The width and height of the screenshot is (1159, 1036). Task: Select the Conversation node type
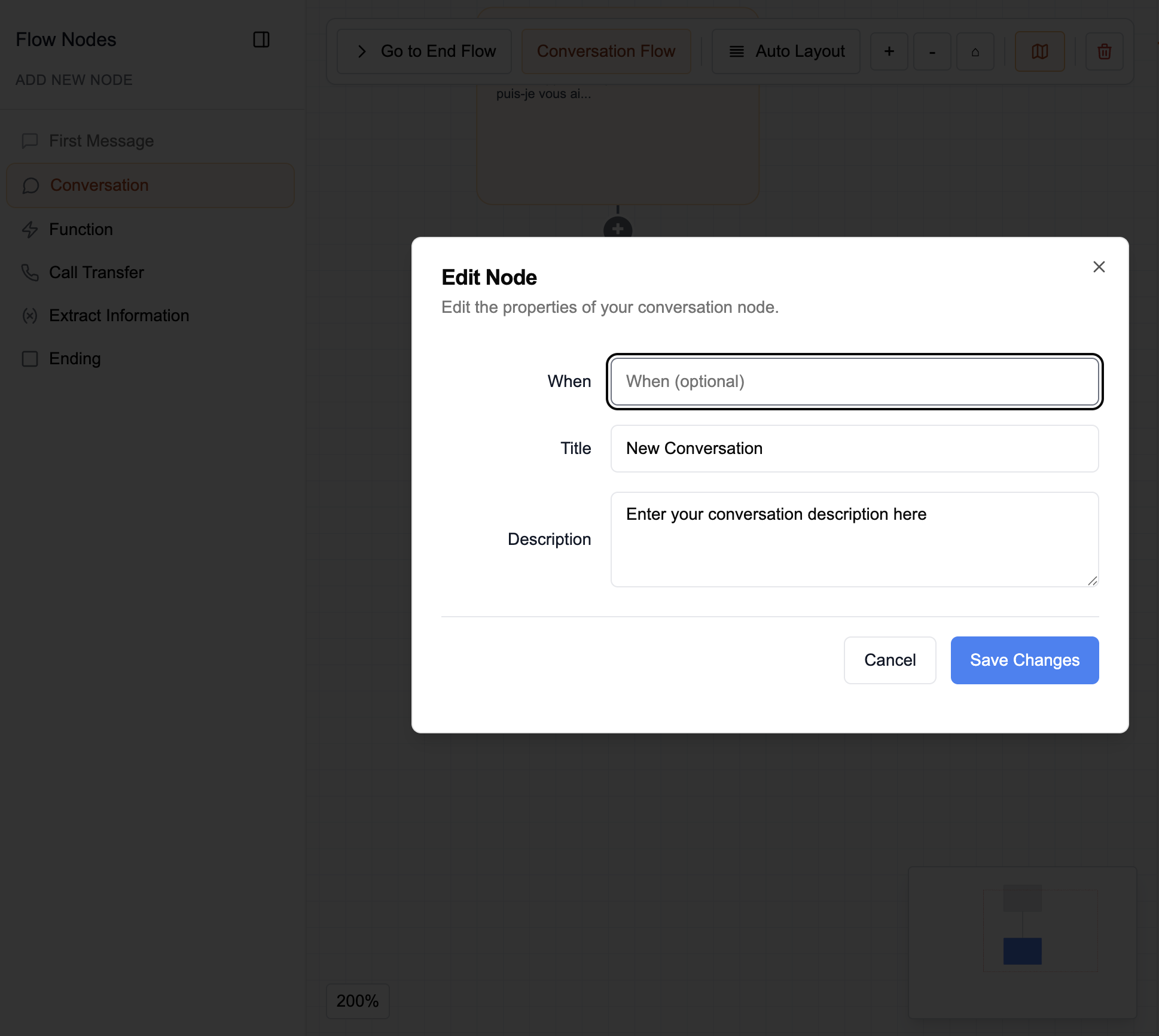point(99,185)
